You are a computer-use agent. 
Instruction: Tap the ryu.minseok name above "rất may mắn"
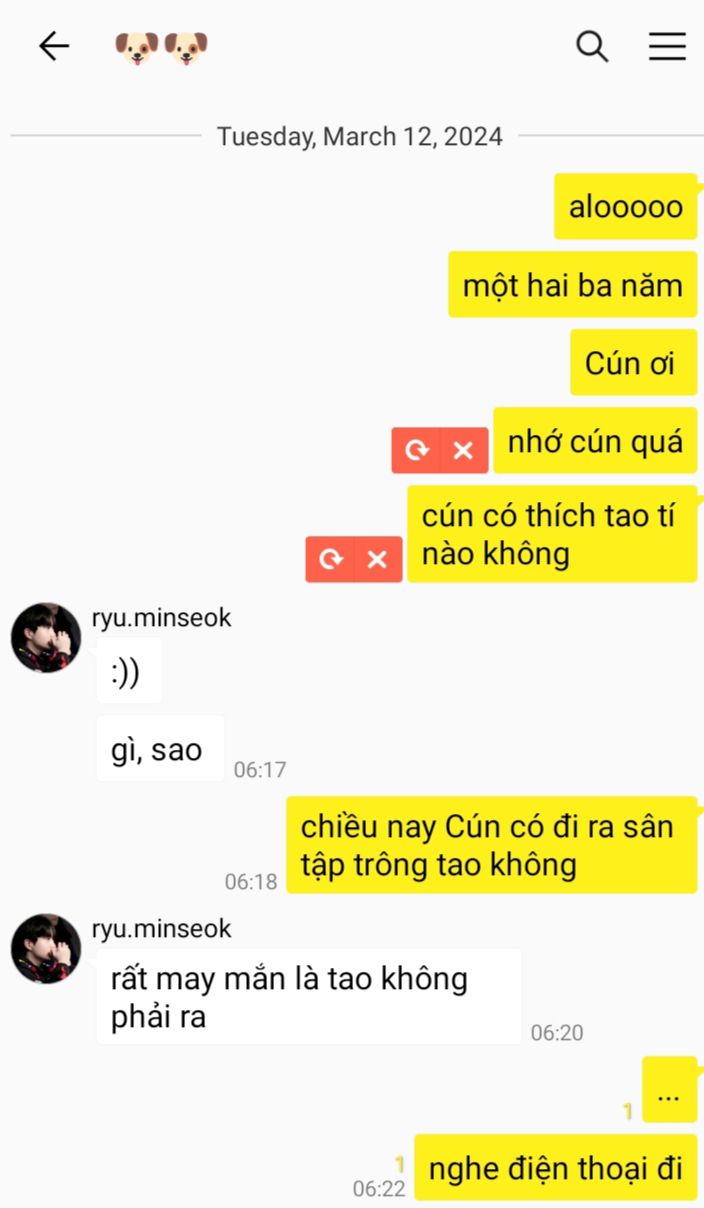pos(161,929)
